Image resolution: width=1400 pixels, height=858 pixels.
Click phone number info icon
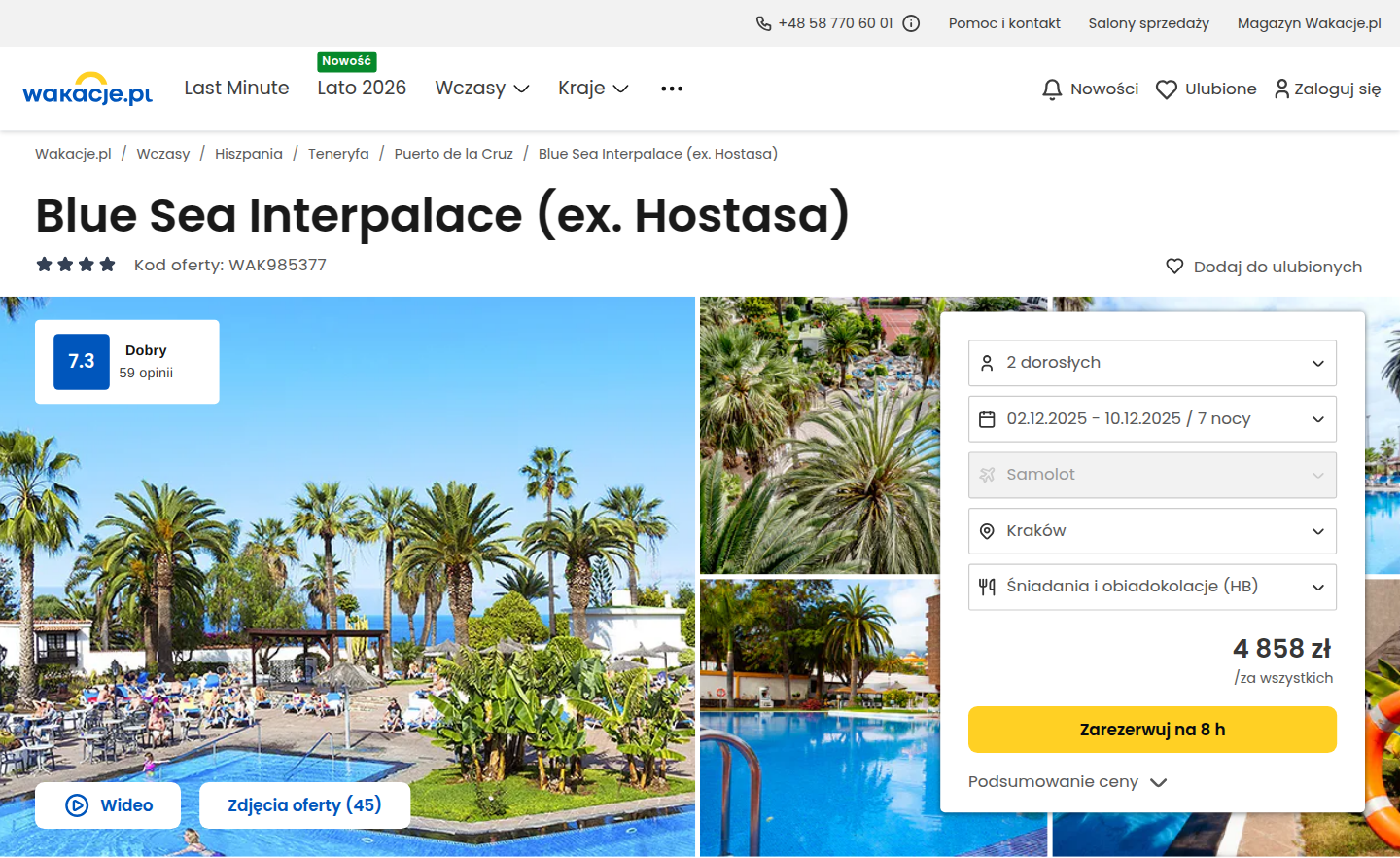point(911,23)
